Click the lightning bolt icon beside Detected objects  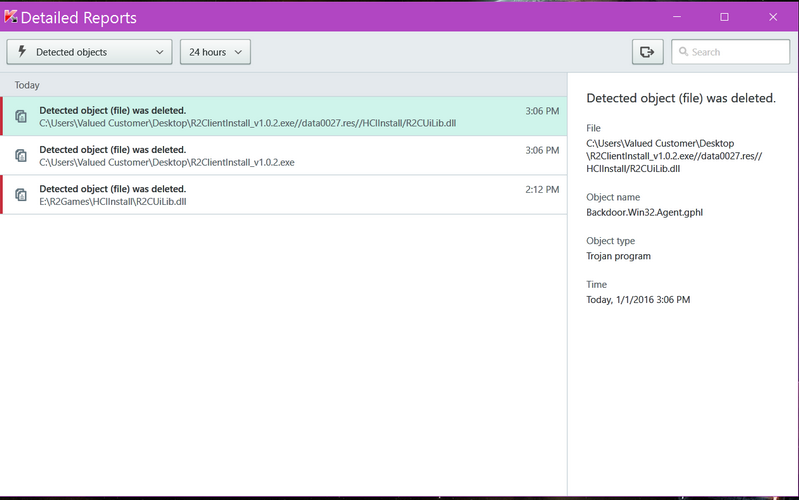23,52
